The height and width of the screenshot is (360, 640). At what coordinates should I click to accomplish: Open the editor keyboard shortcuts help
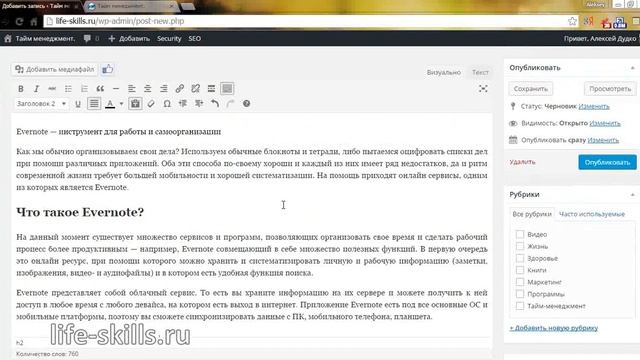coord(246,104)
